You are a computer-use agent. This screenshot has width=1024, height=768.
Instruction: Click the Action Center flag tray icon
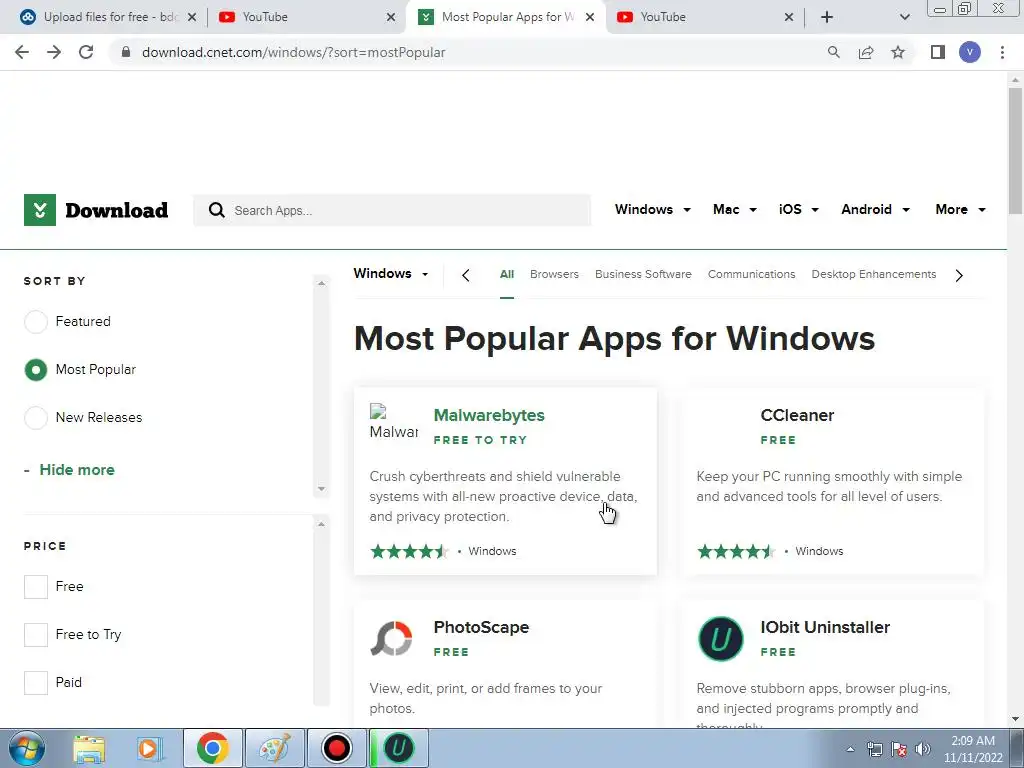(899, 749)
